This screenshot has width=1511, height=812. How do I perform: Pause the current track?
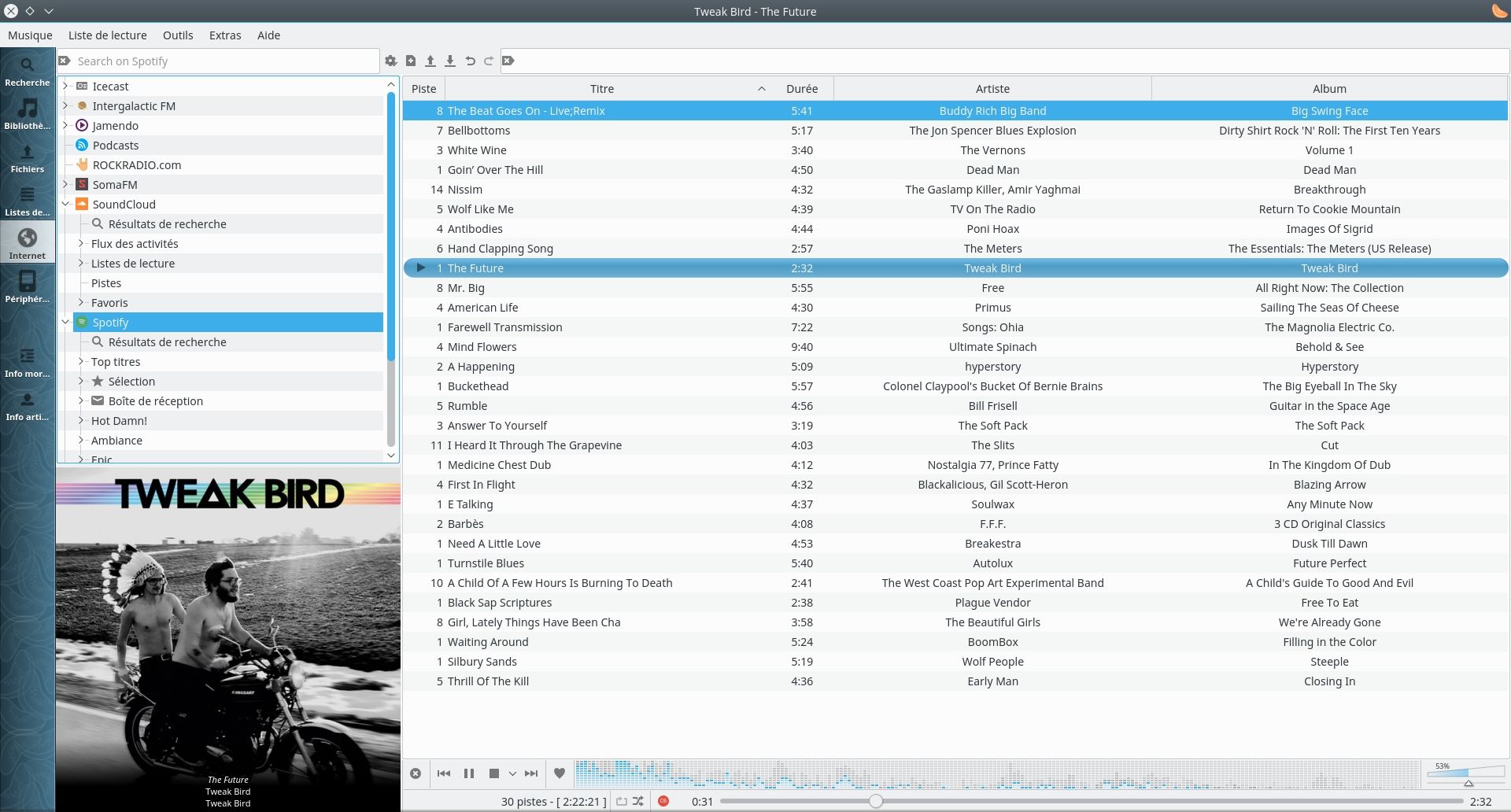pyautogui.click(x=469, y=773)
